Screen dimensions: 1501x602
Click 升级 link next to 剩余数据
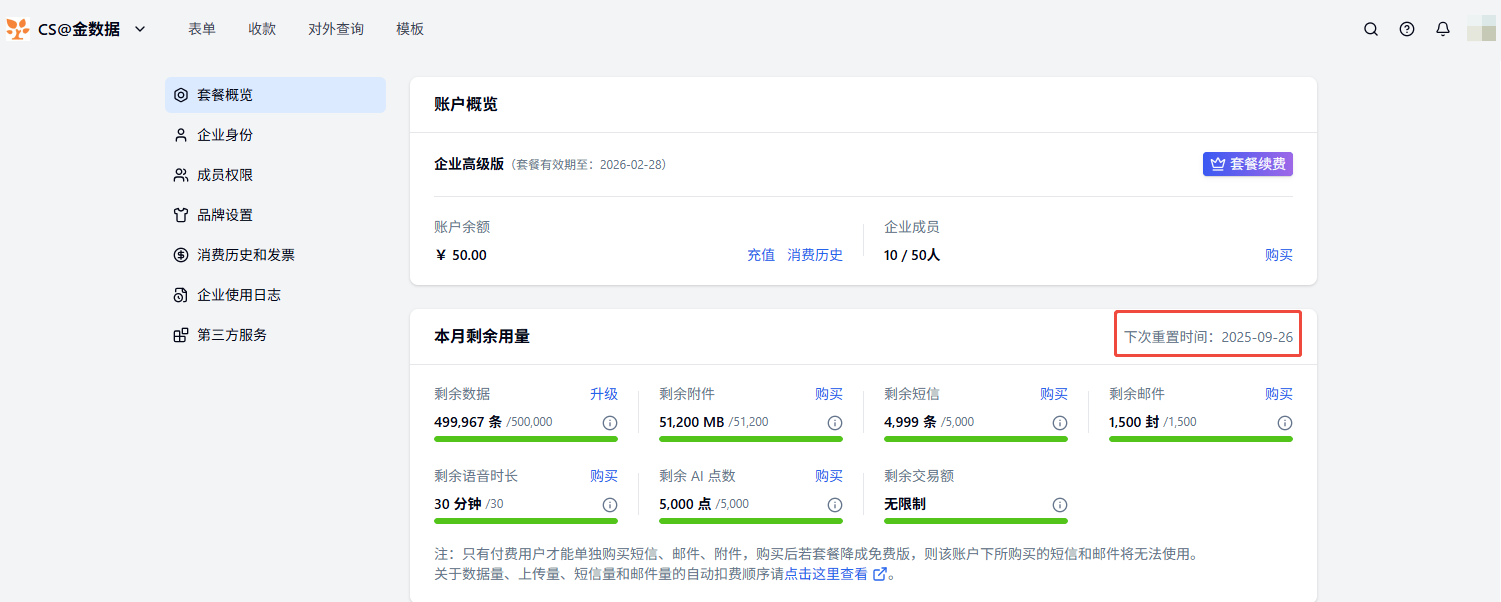(604, 394)
